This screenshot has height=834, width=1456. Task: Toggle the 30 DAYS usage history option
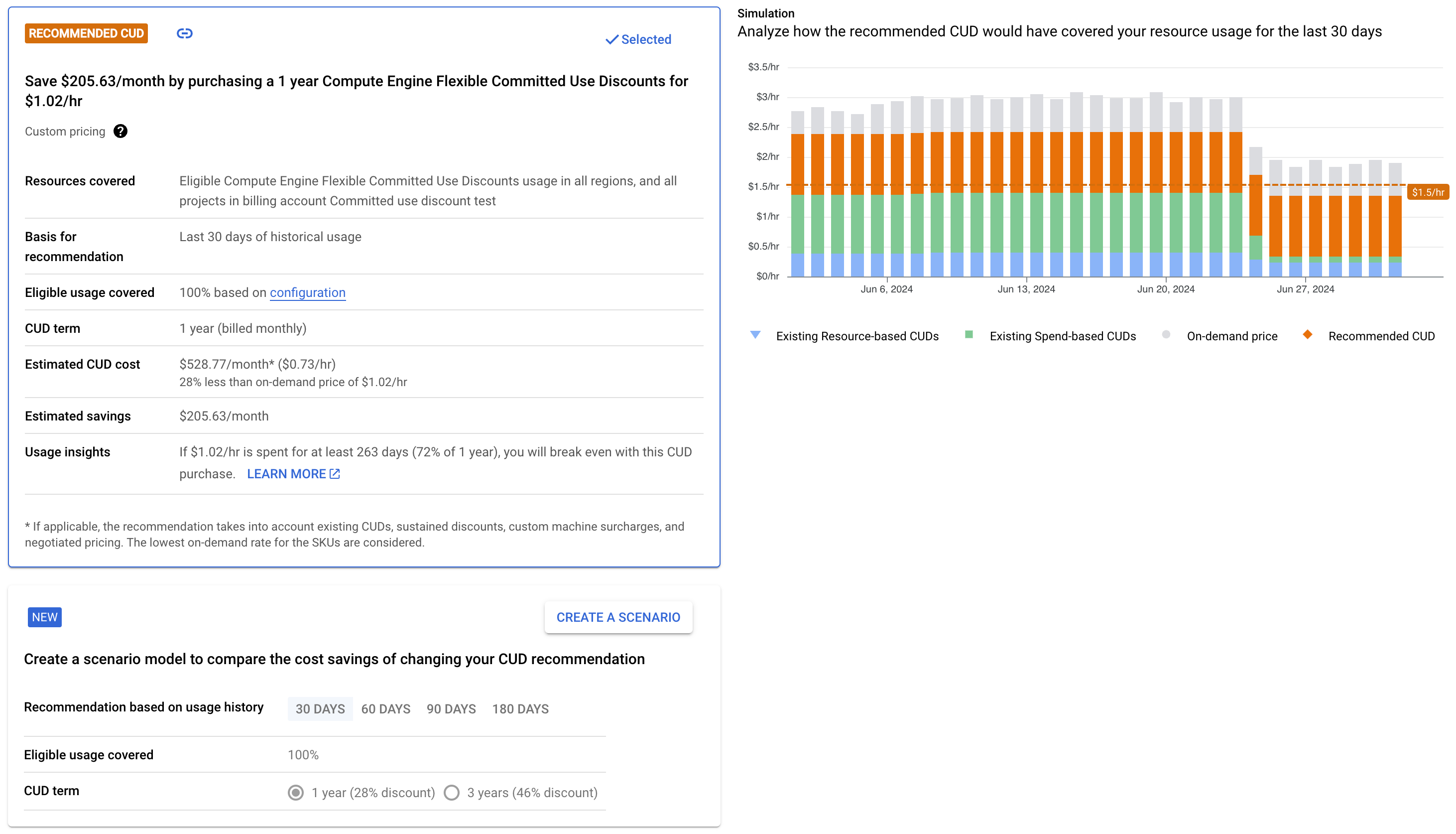pos(320,708)
